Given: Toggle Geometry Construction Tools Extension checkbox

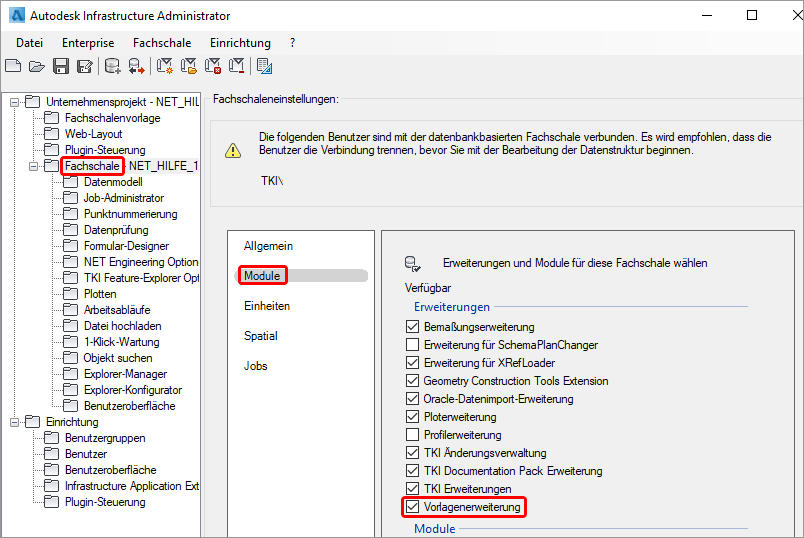Looking at the screenshot, I should (412, 381).
